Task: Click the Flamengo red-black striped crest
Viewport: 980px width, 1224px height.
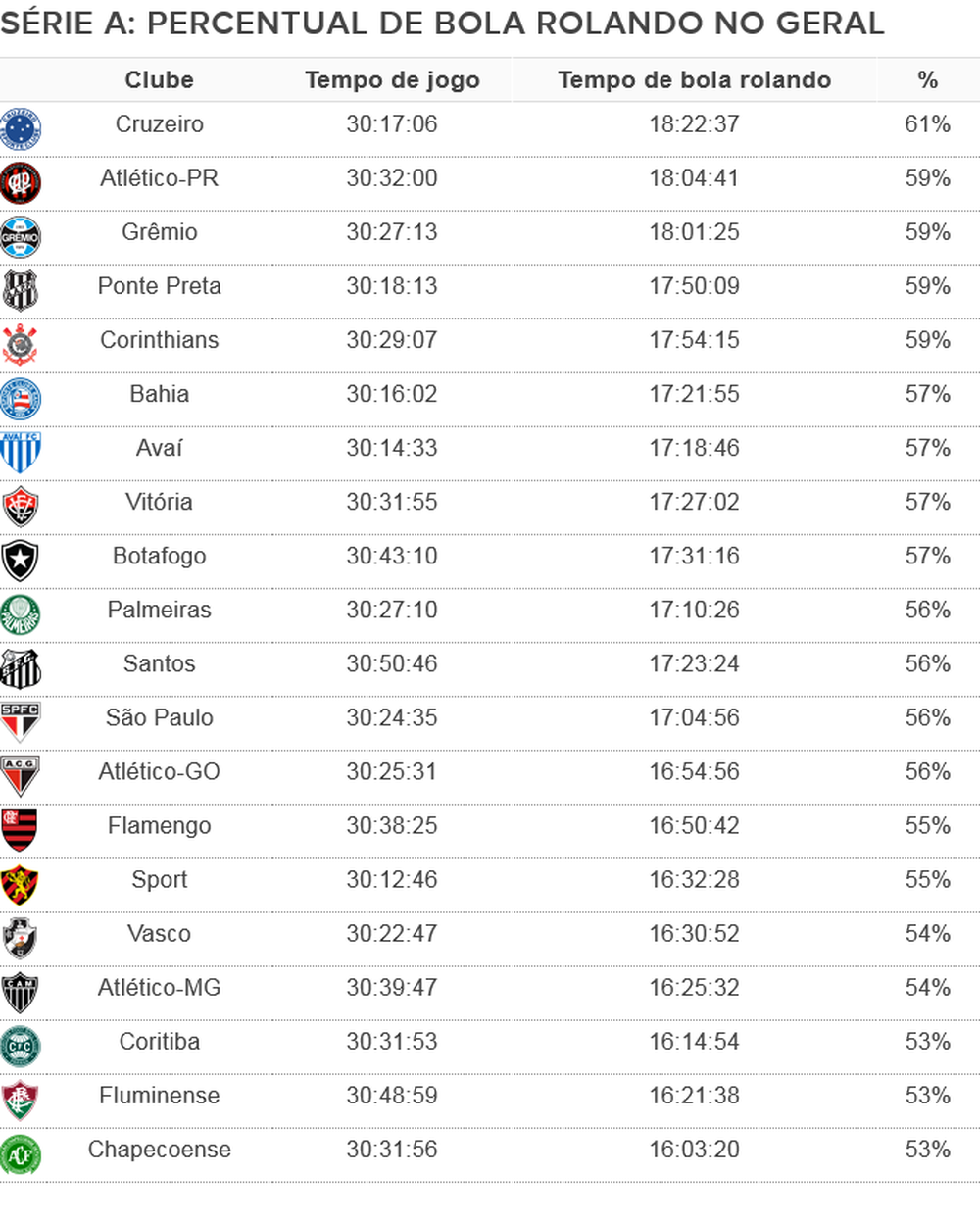Action: point(21,830)
